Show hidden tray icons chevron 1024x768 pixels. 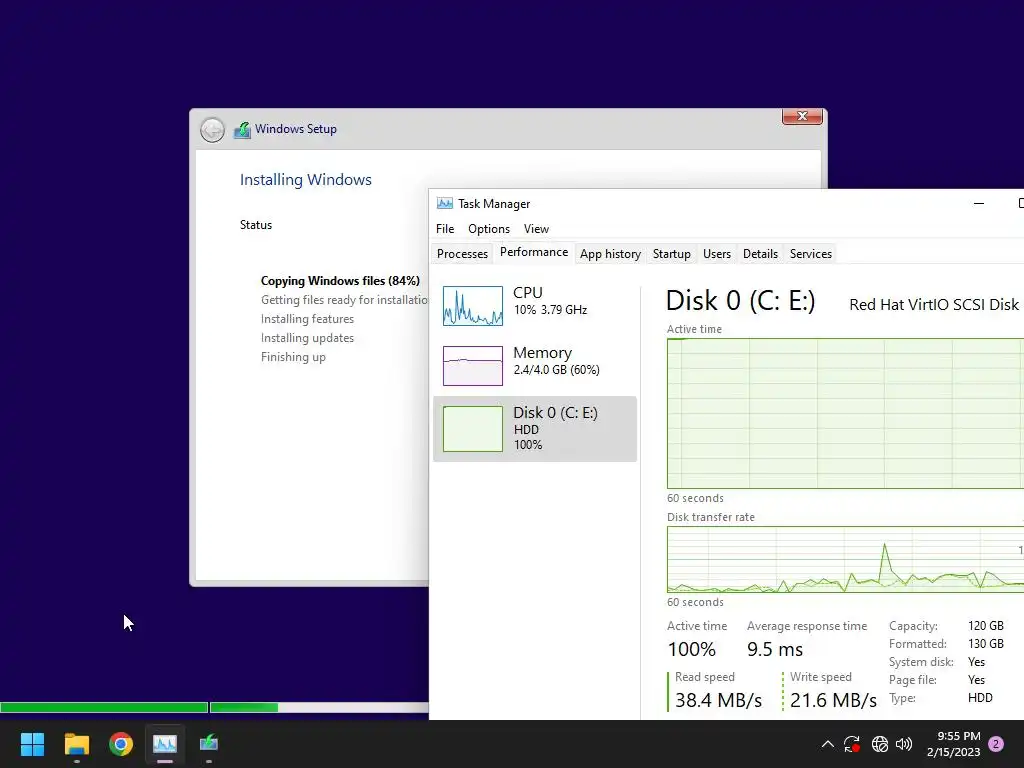click(827, 744)
